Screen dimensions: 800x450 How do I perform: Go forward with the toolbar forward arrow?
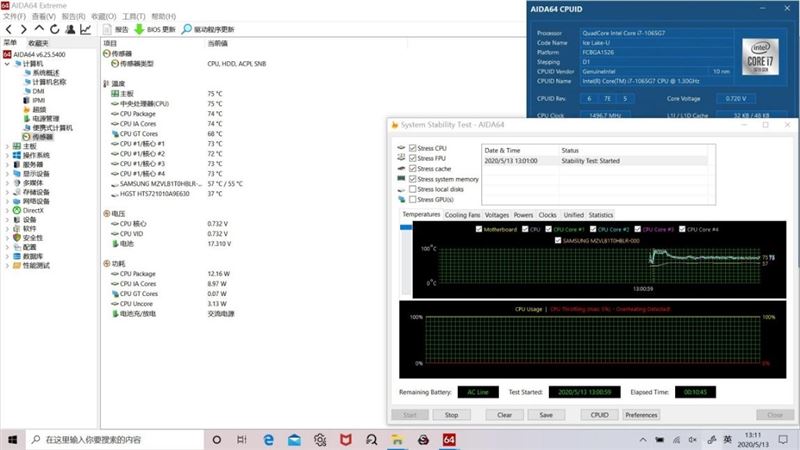coord(23,30)
